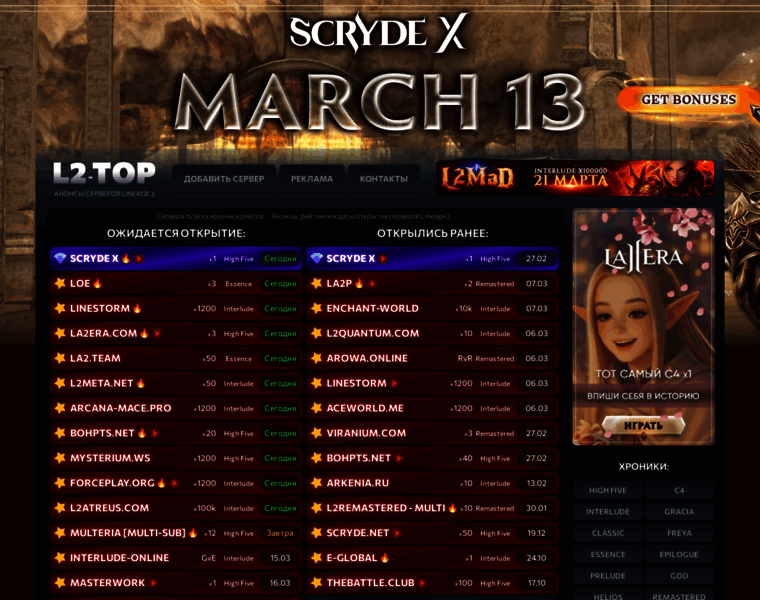760x600 pixels.
Task: Click the play arrow icon next to THEBATTLE.CLUB
Action: point(422,583)
